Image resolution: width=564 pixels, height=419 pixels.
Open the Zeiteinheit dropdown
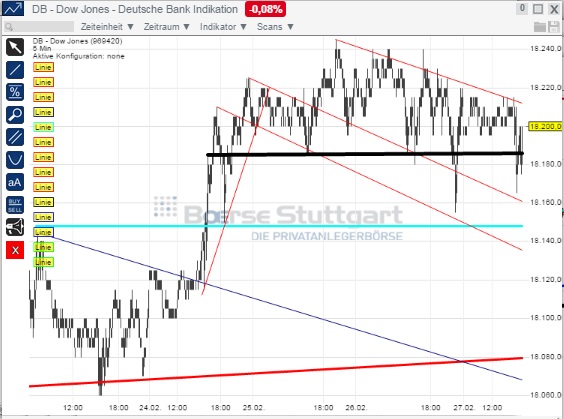click(x=107, y=27)
